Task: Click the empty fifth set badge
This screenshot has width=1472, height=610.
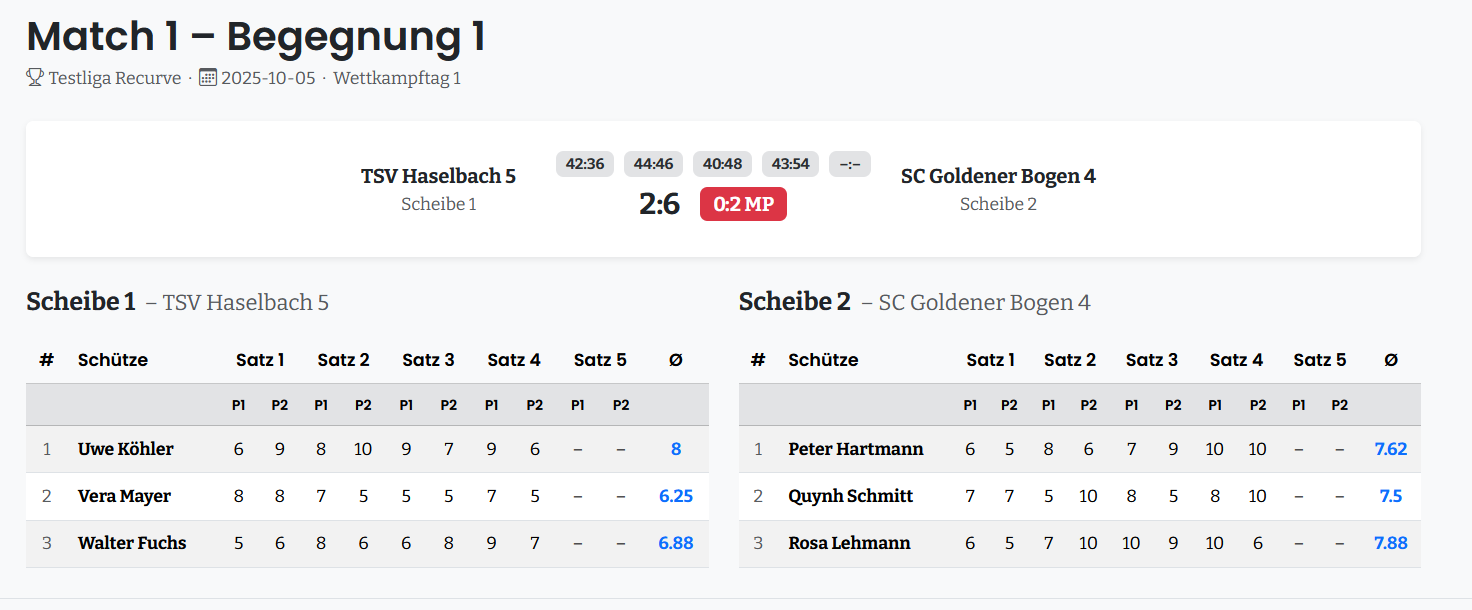Action: [x=850, y=164]
